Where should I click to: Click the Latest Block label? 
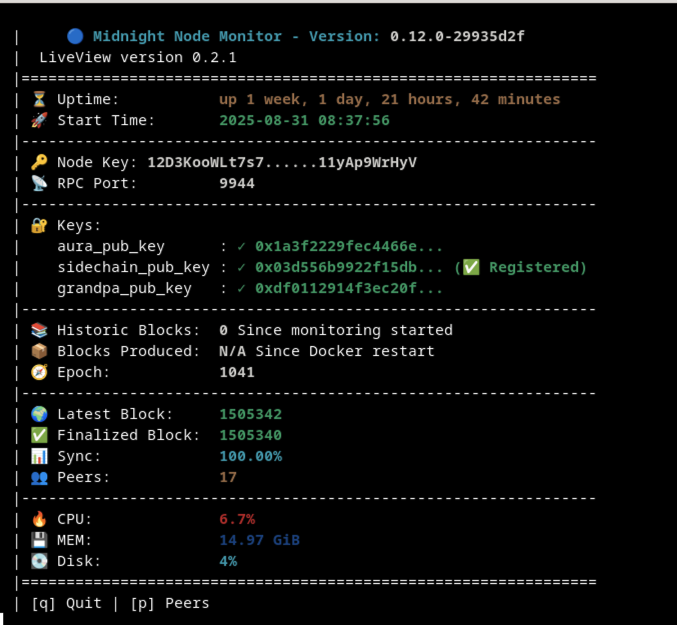pos(115,414)
